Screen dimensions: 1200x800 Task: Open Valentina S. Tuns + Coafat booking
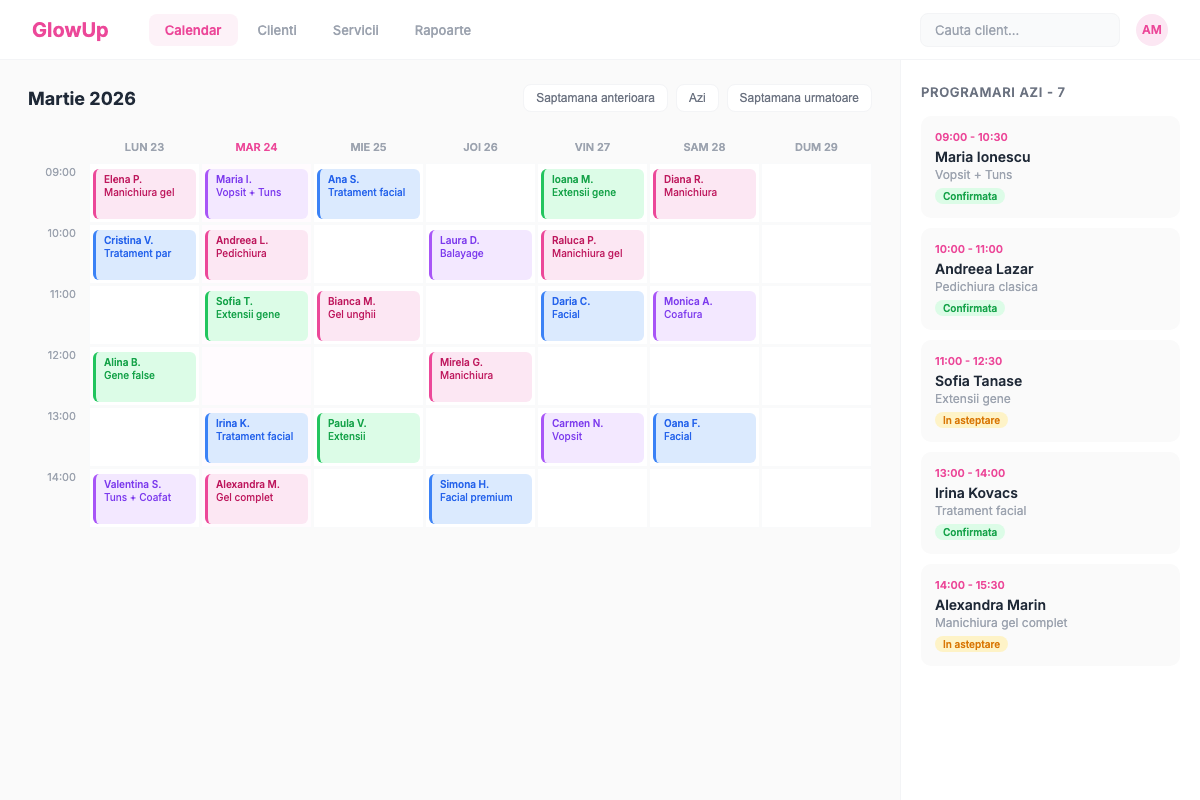144,498
